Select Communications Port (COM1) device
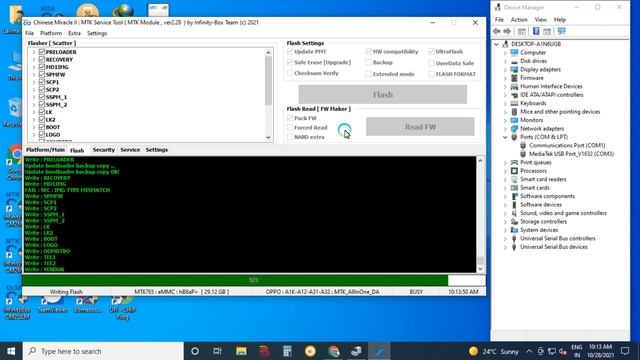This screenshot has height=360, width=640. point(567,145)
